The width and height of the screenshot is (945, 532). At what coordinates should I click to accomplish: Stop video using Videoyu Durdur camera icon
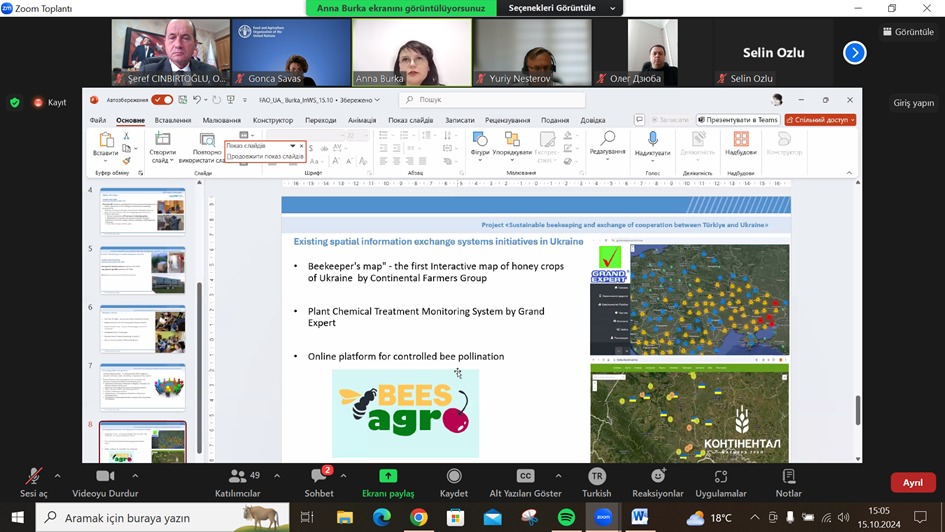(105, 476)
